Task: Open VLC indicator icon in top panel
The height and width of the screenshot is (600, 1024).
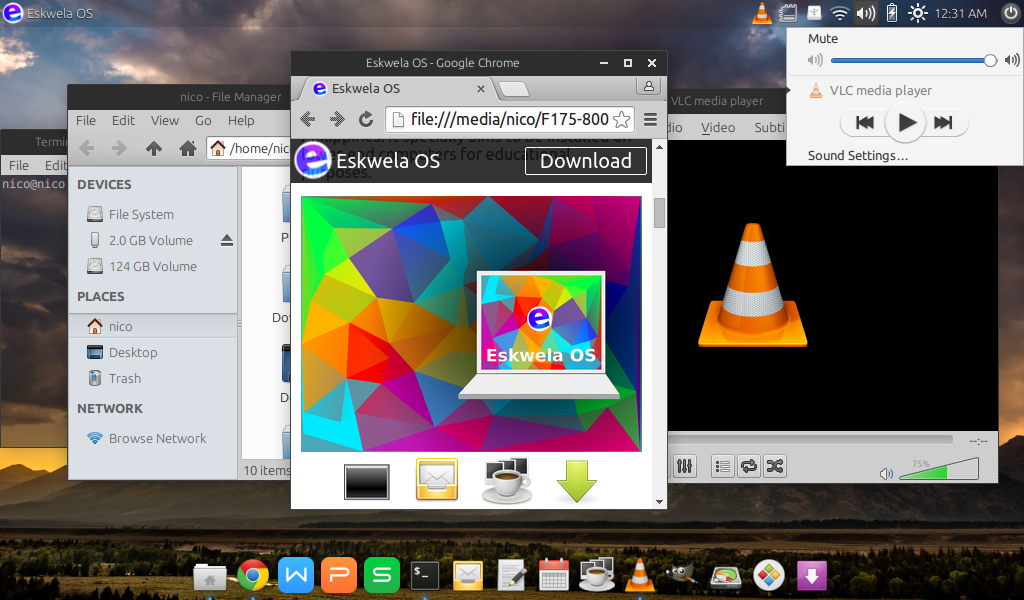Action: tap(761, 13)
